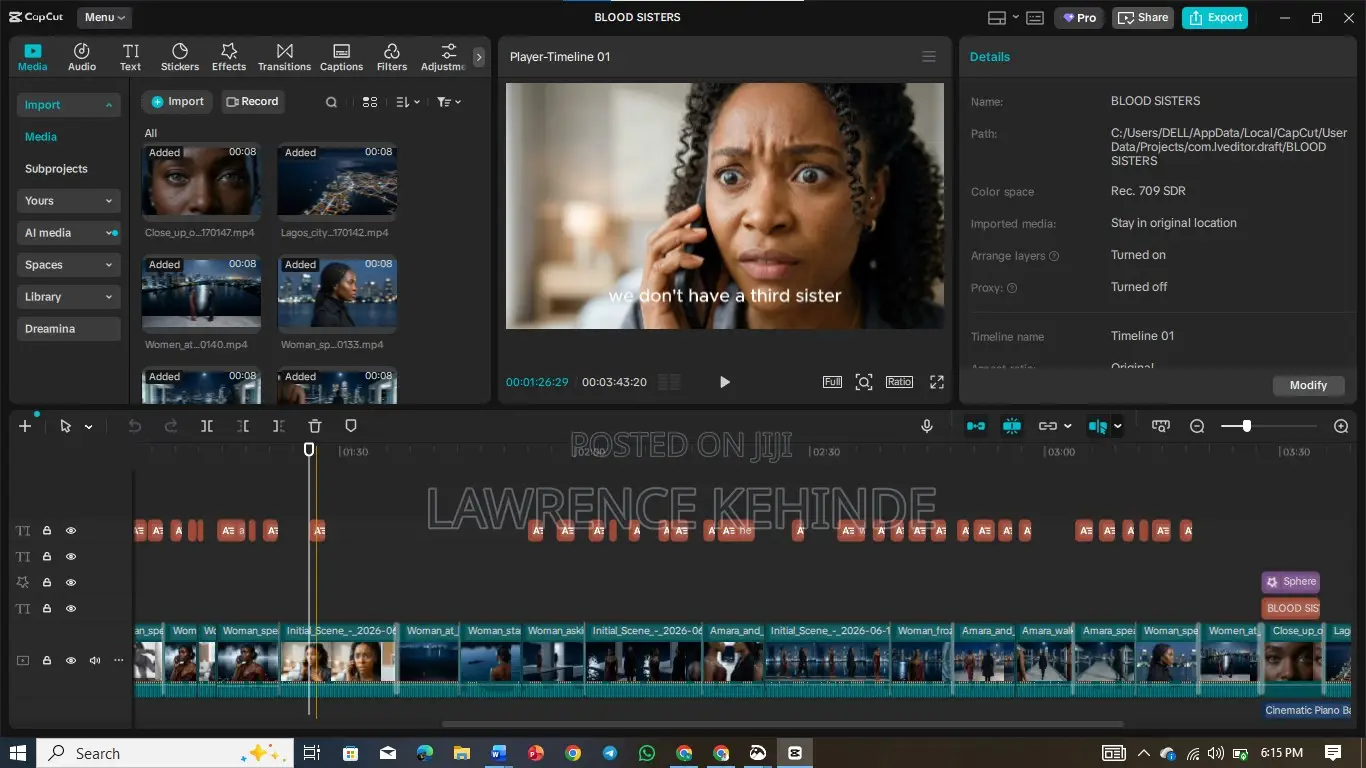
Task: Toggle the timeline linkage option
Action: click(x=1048, y=426)
